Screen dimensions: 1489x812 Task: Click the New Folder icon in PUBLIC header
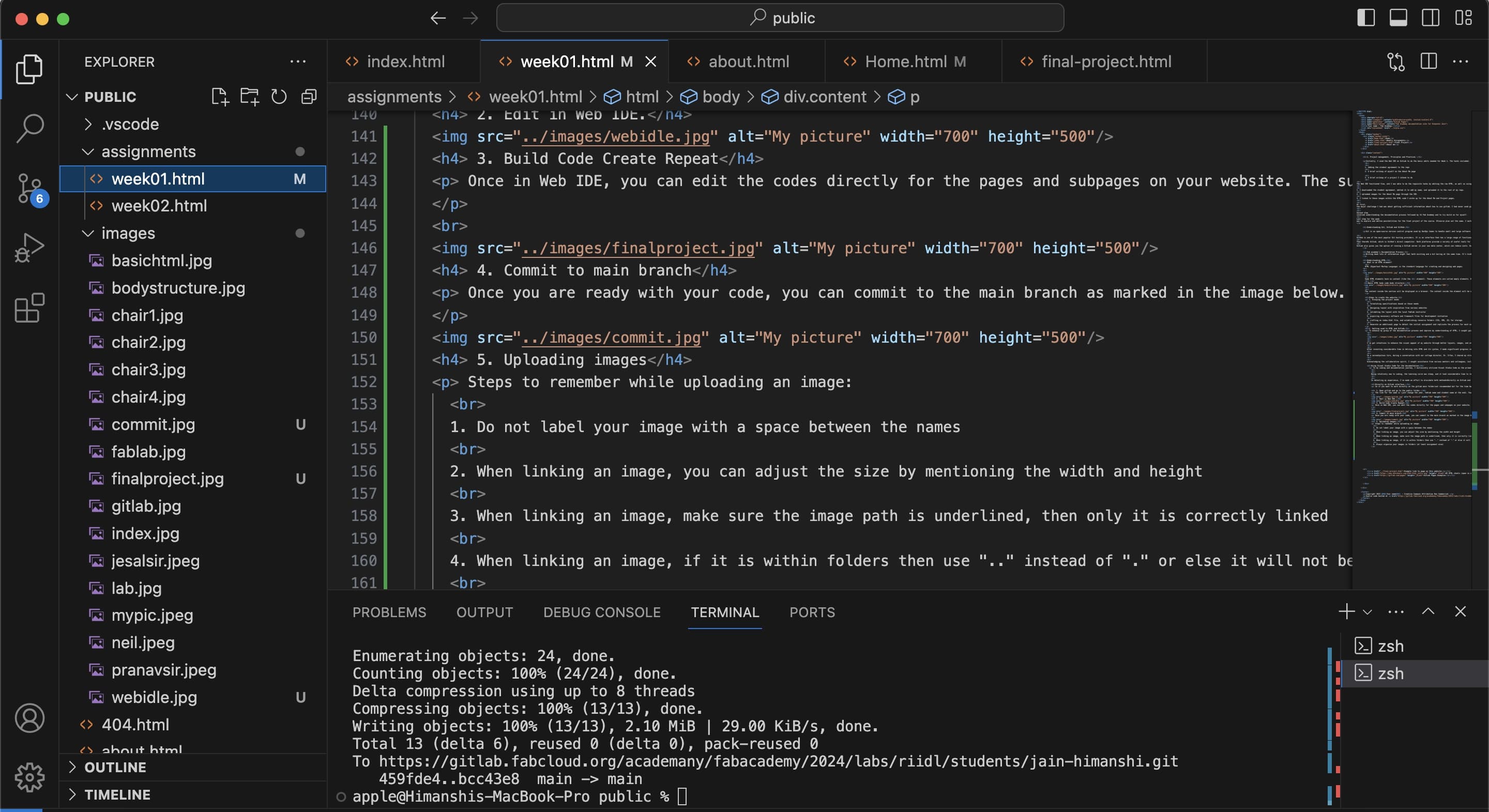(250, 97)
